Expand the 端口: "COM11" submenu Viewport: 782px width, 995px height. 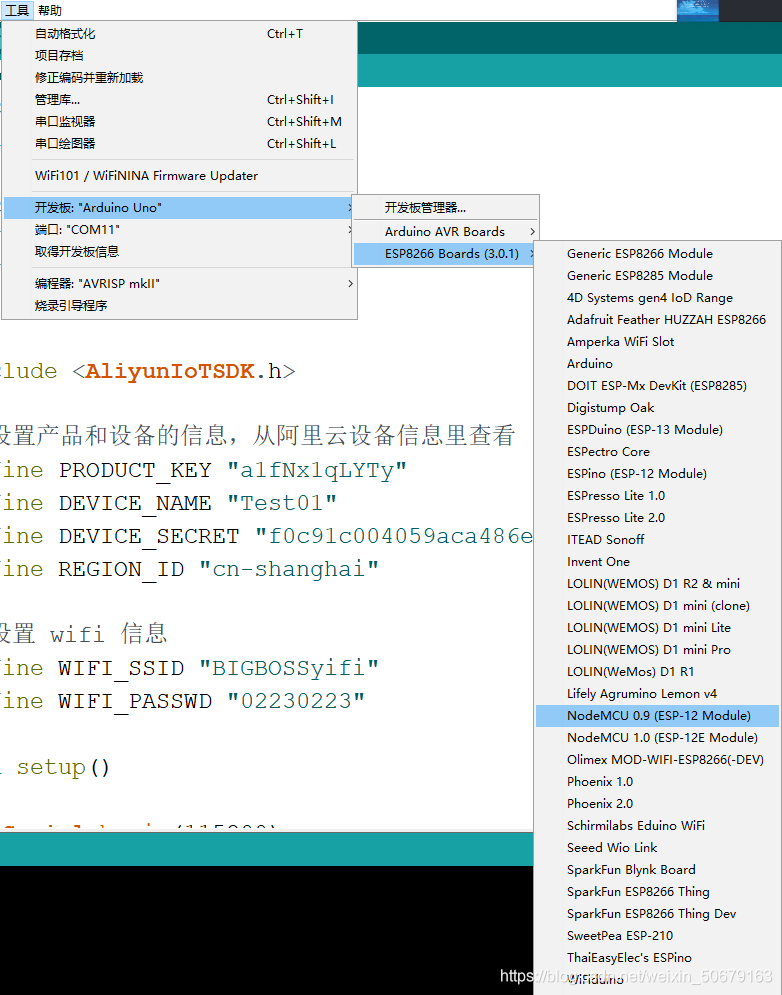[180, 230]
